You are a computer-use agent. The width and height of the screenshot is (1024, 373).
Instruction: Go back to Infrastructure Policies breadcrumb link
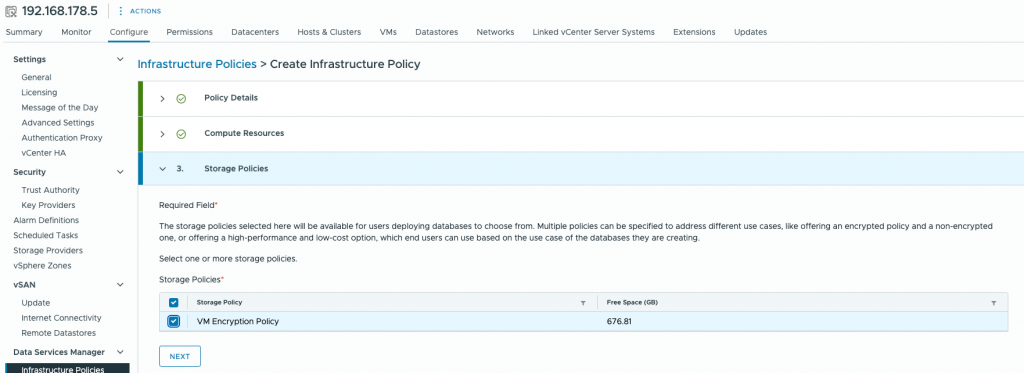coord(197,64)
